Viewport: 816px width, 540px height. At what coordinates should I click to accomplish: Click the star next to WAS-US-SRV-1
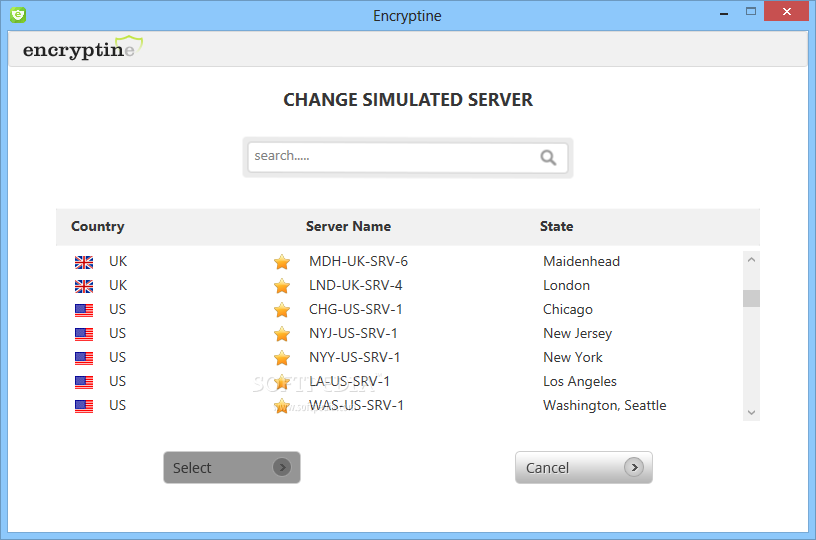pyautogui.click(x=282, y=406)
